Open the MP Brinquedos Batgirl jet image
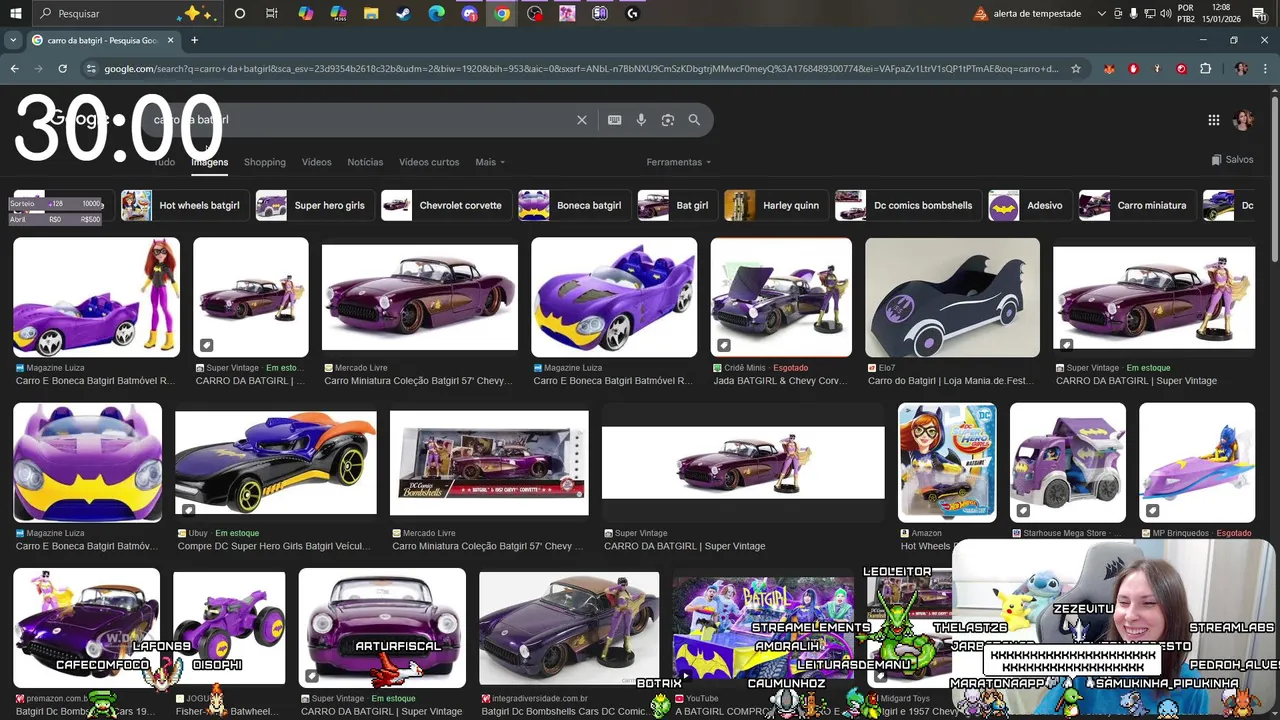Screen dimensions: 1280x720 pos(1197,462)
